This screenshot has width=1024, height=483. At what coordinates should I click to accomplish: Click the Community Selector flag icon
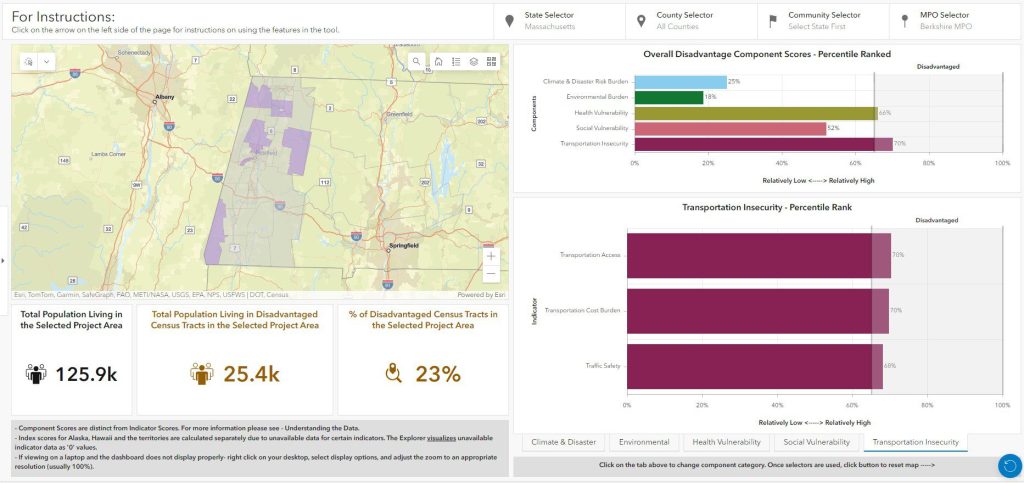[773, 21]
